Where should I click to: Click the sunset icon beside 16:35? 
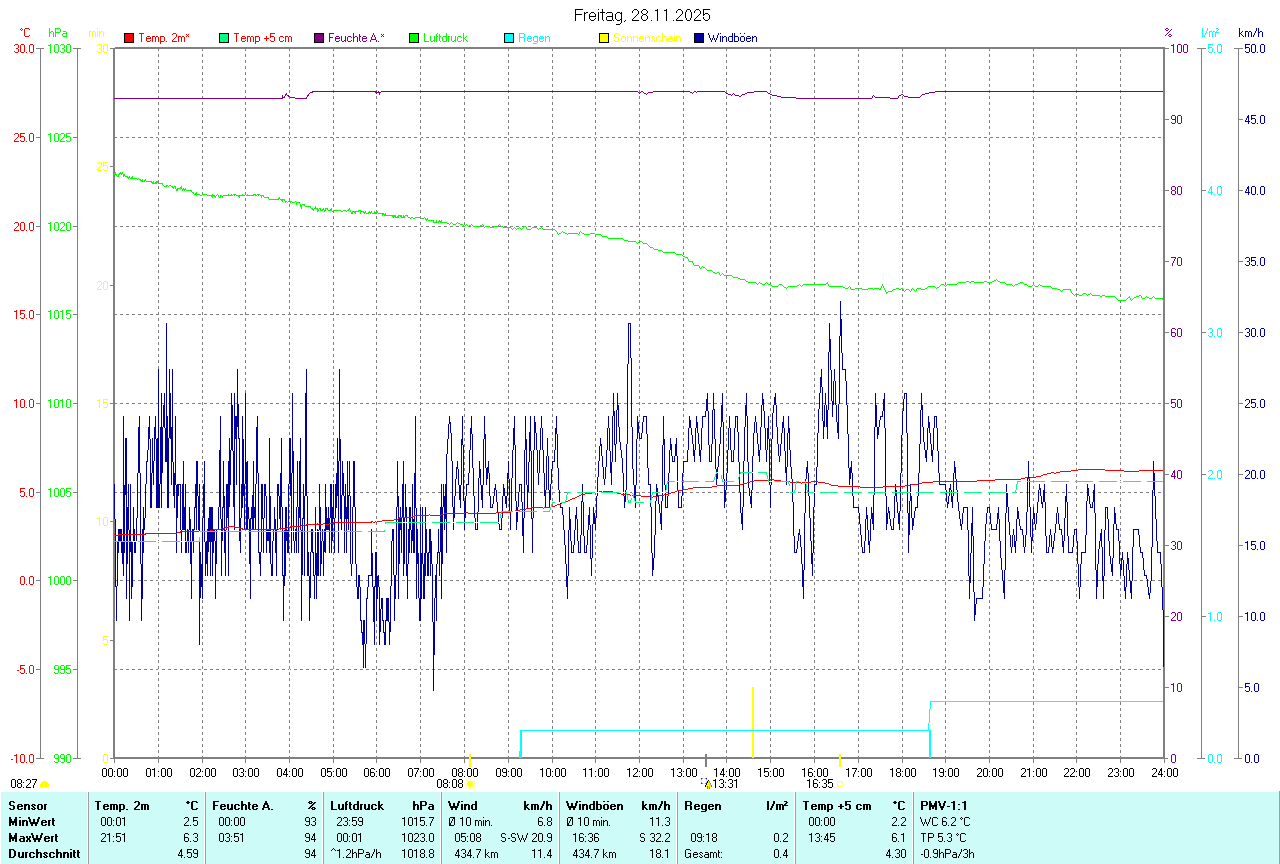[841, 785]
